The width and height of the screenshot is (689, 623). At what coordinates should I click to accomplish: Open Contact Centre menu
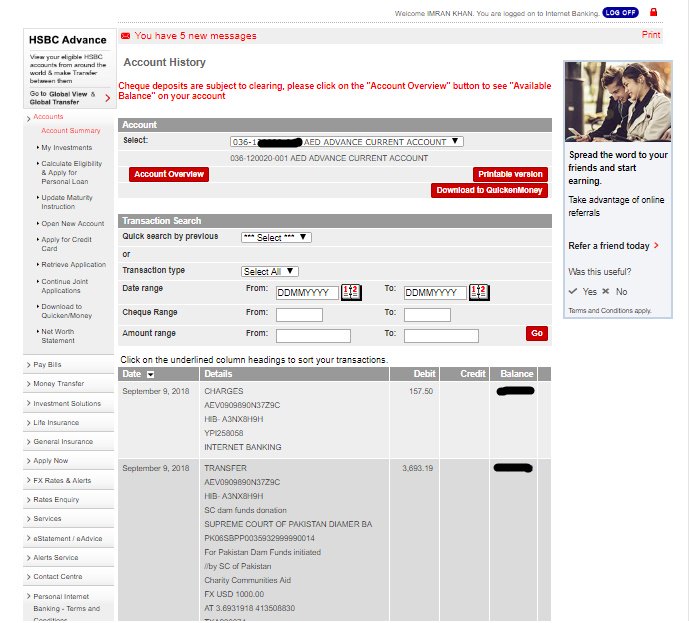(x=58, y=576)
